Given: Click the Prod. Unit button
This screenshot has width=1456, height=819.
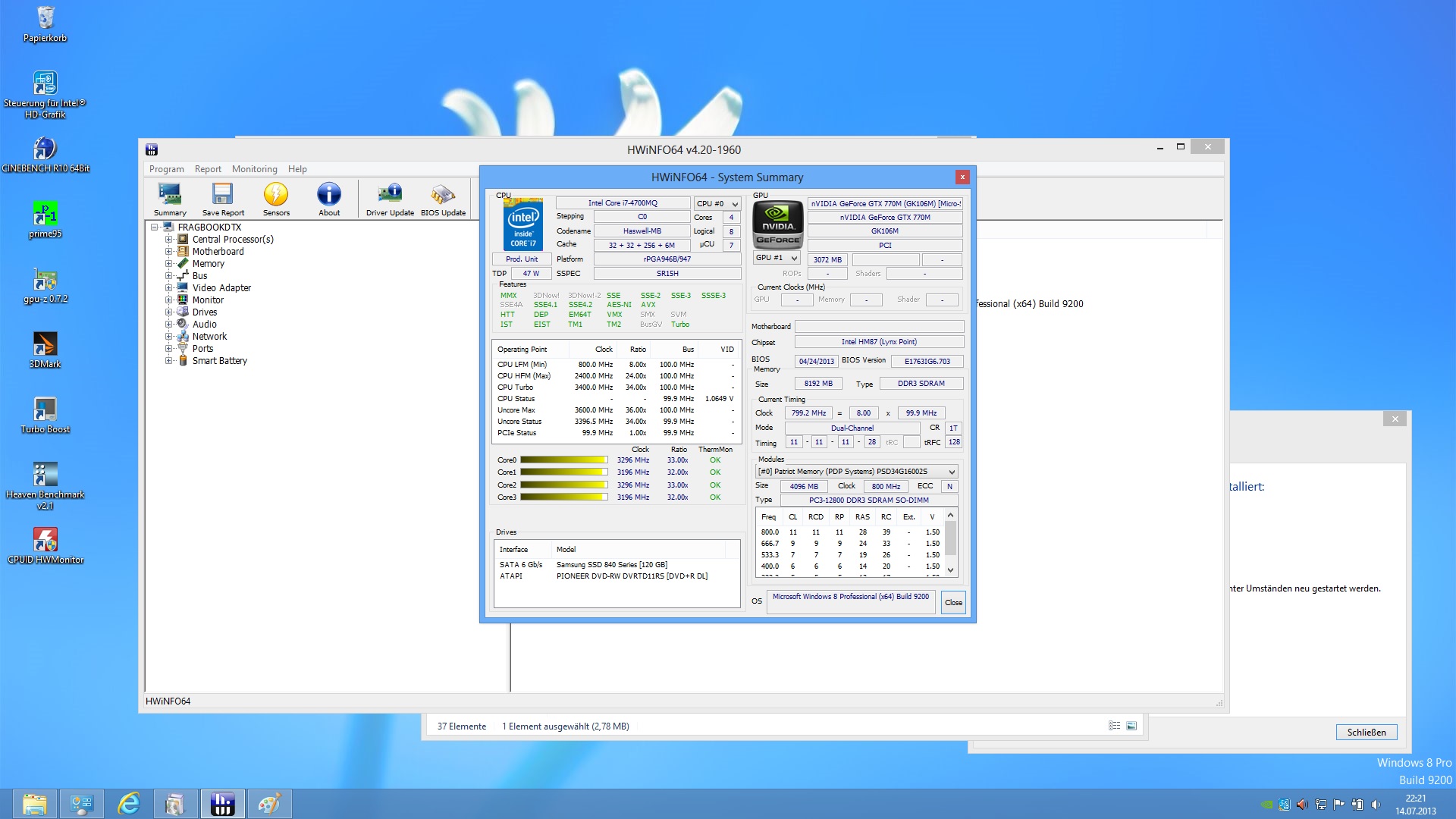Looking at the screenshot, I should (522, 259).
